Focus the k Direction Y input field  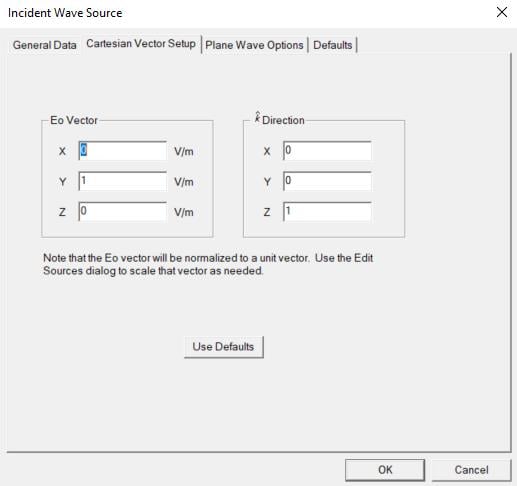(x=327, y=181)
